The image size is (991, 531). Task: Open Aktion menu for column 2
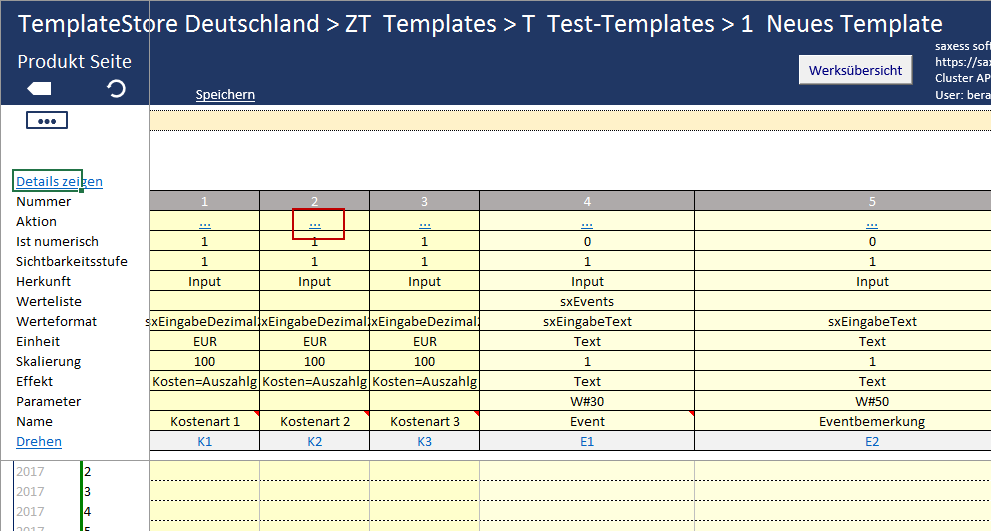[315, 222]
